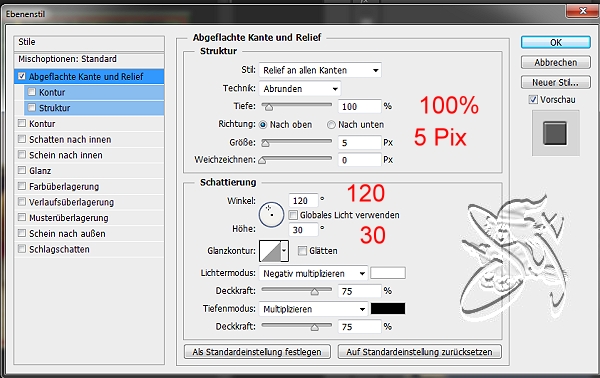
Task: Open the Stil dropdown Relief an allen Kanten
Action: [x=320, y=70]
